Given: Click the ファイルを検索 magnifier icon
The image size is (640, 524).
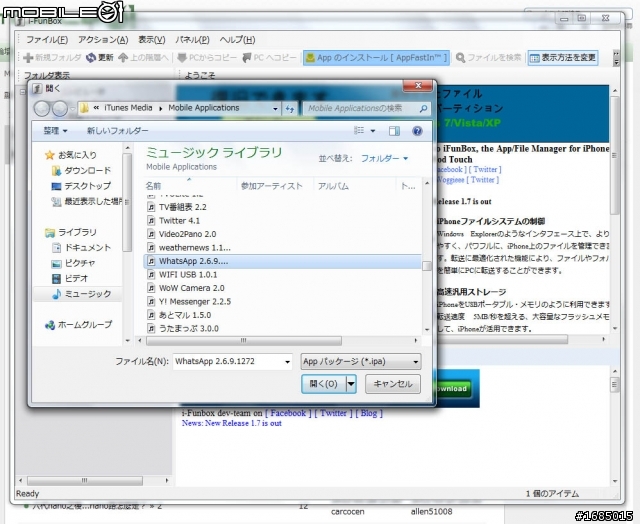Looking at the screenshot, I should pos(460,58).
